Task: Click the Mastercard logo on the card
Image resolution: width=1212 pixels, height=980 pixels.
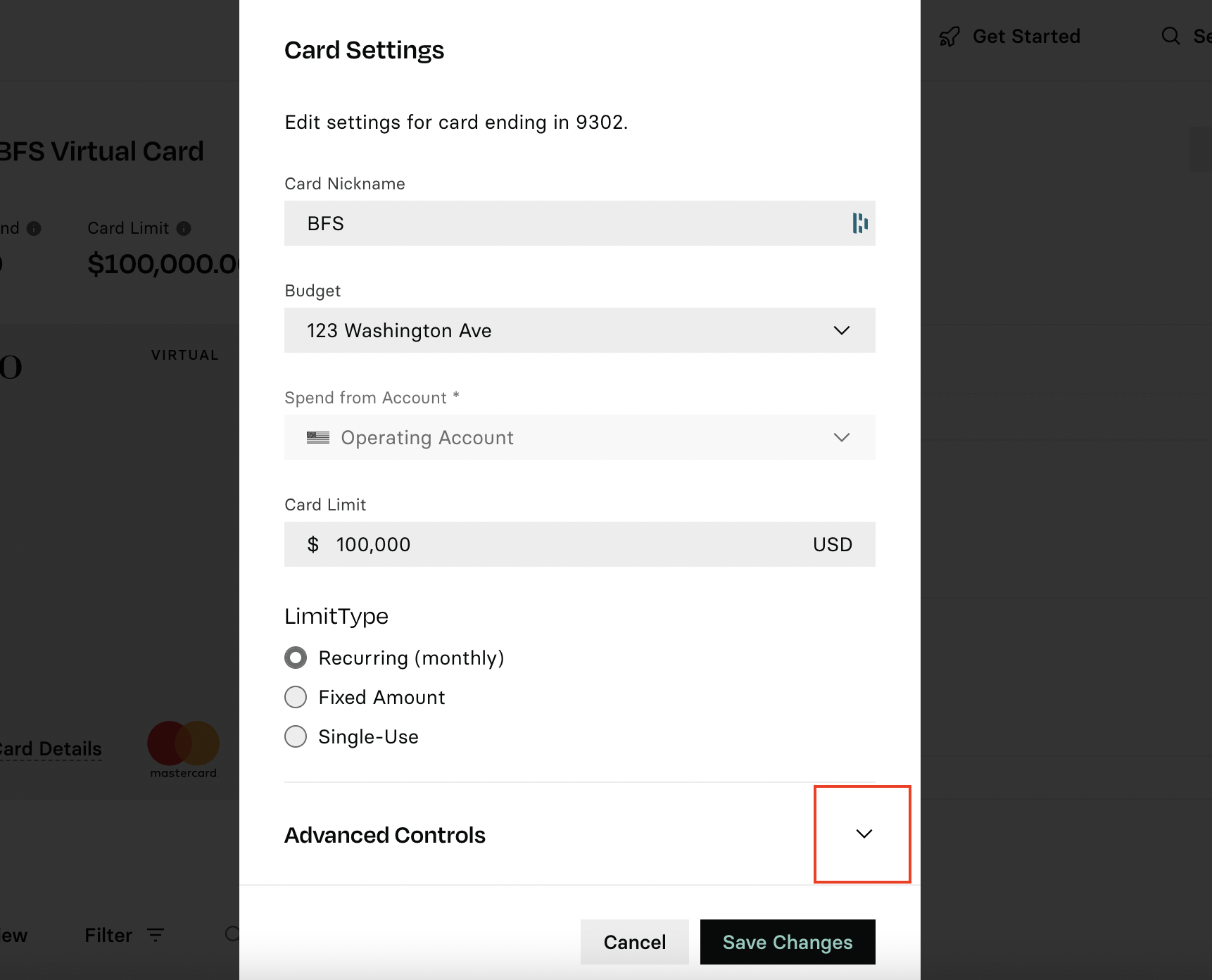Action: [x=183, y=749]
